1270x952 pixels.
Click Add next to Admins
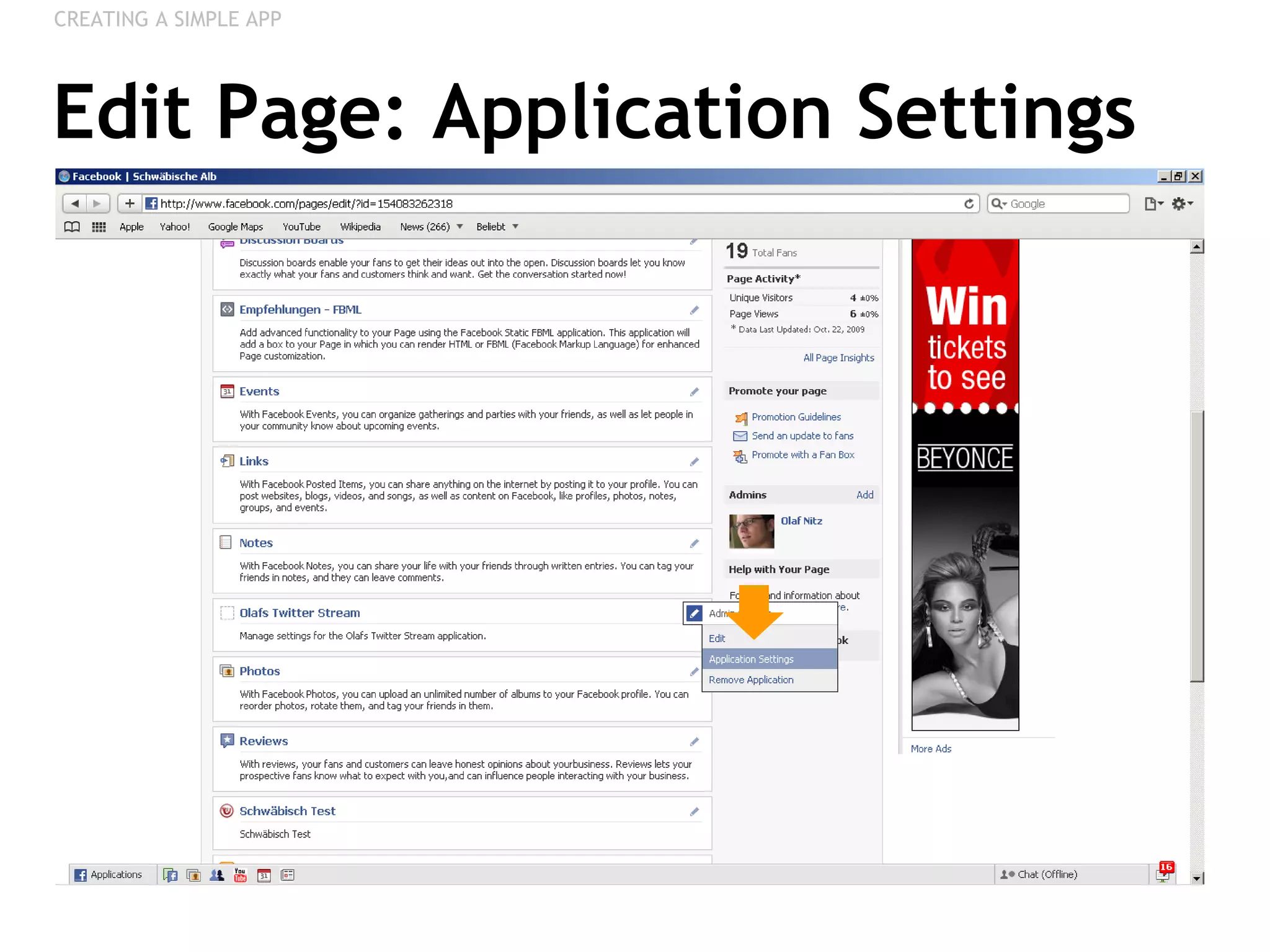tap(864, 495)
